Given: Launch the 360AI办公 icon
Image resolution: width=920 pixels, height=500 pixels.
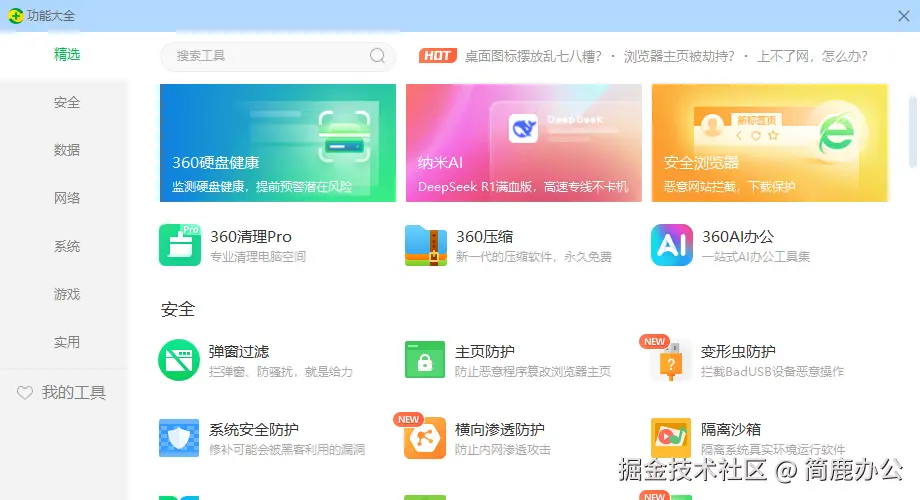Looking at the screenshot, I should (x=672, y=245).
